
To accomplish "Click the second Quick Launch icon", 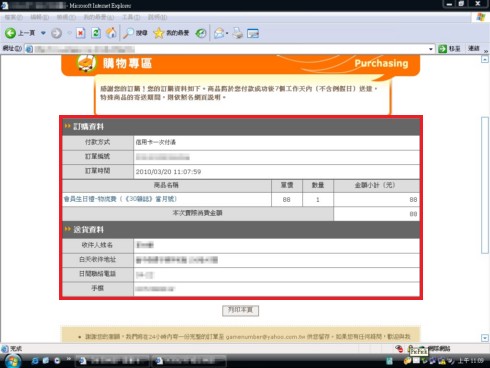I will pyautogui.click(x=46, y=361).
